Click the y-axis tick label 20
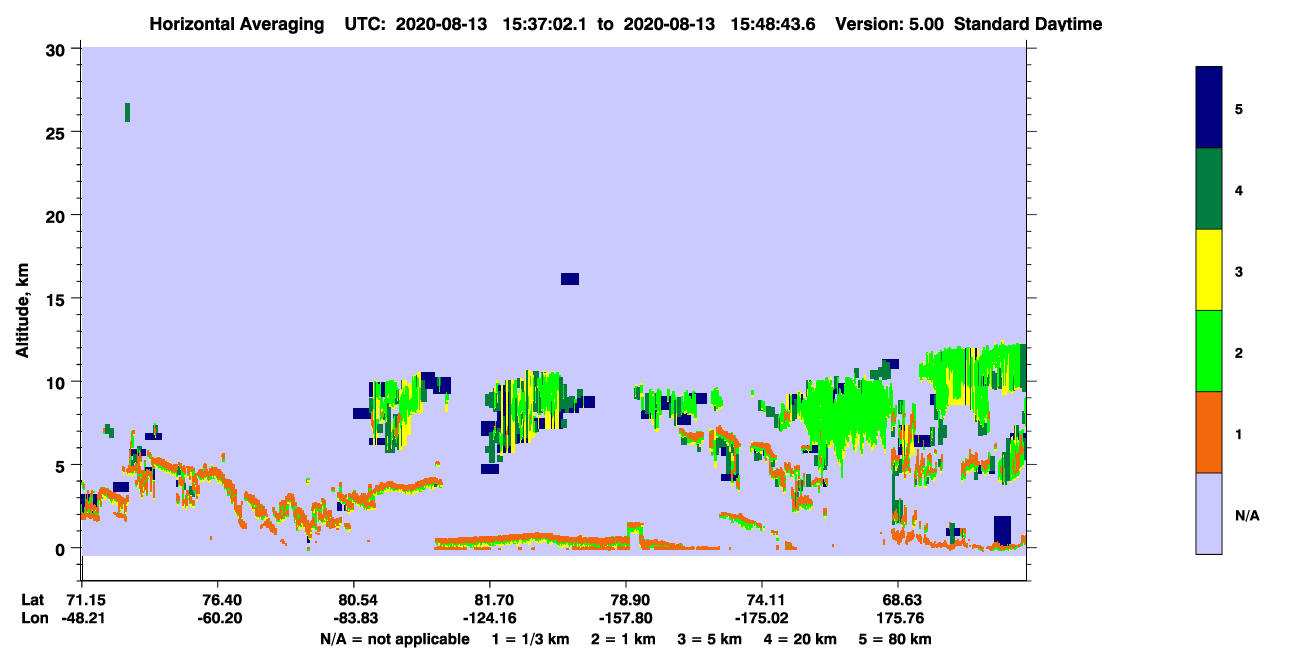The height and width of the screenshot is (667, 1300). [x=58, y=216]
